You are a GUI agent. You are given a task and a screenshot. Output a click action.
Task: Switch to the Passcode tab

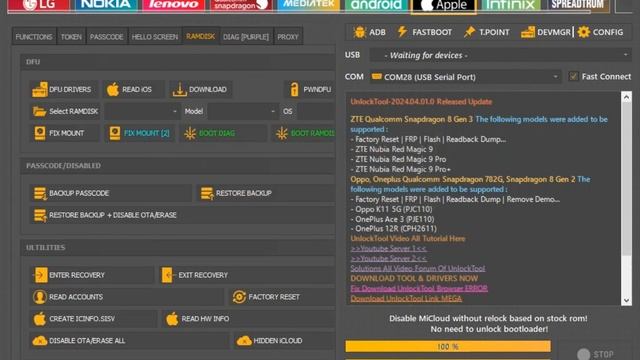(x=107, y=37)
